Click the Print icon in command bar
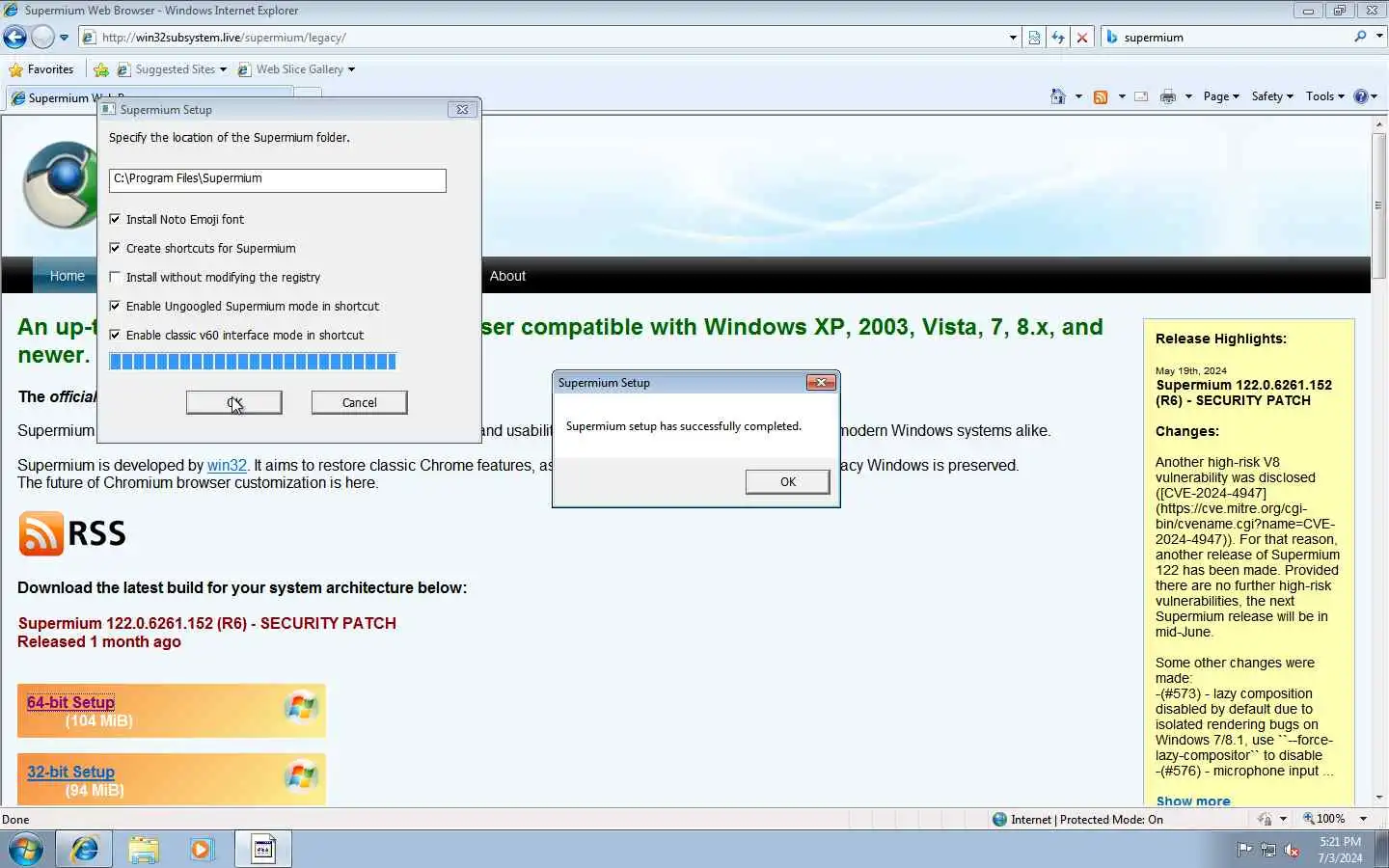The height and width of the screenshot is (868, 1389). [x=1168, y=96]
